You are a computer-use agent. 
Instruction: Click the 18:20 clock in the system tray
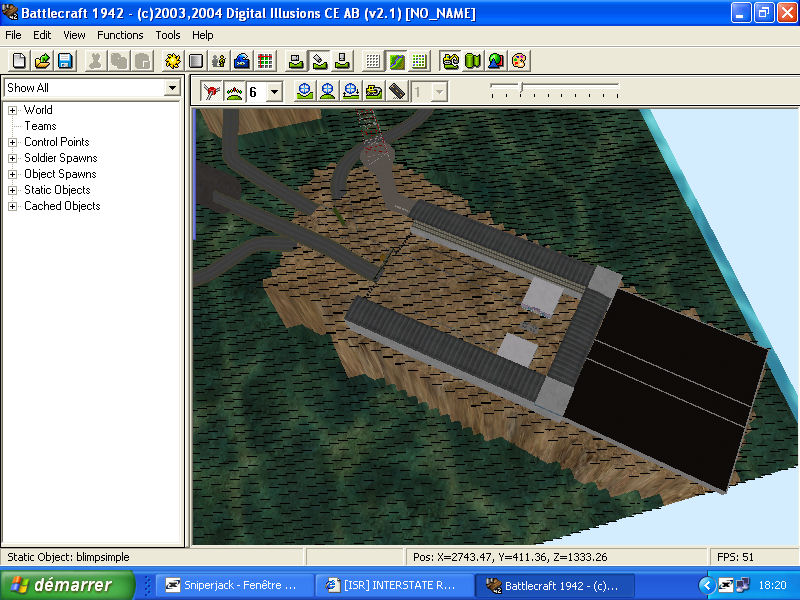pos(772,585)
